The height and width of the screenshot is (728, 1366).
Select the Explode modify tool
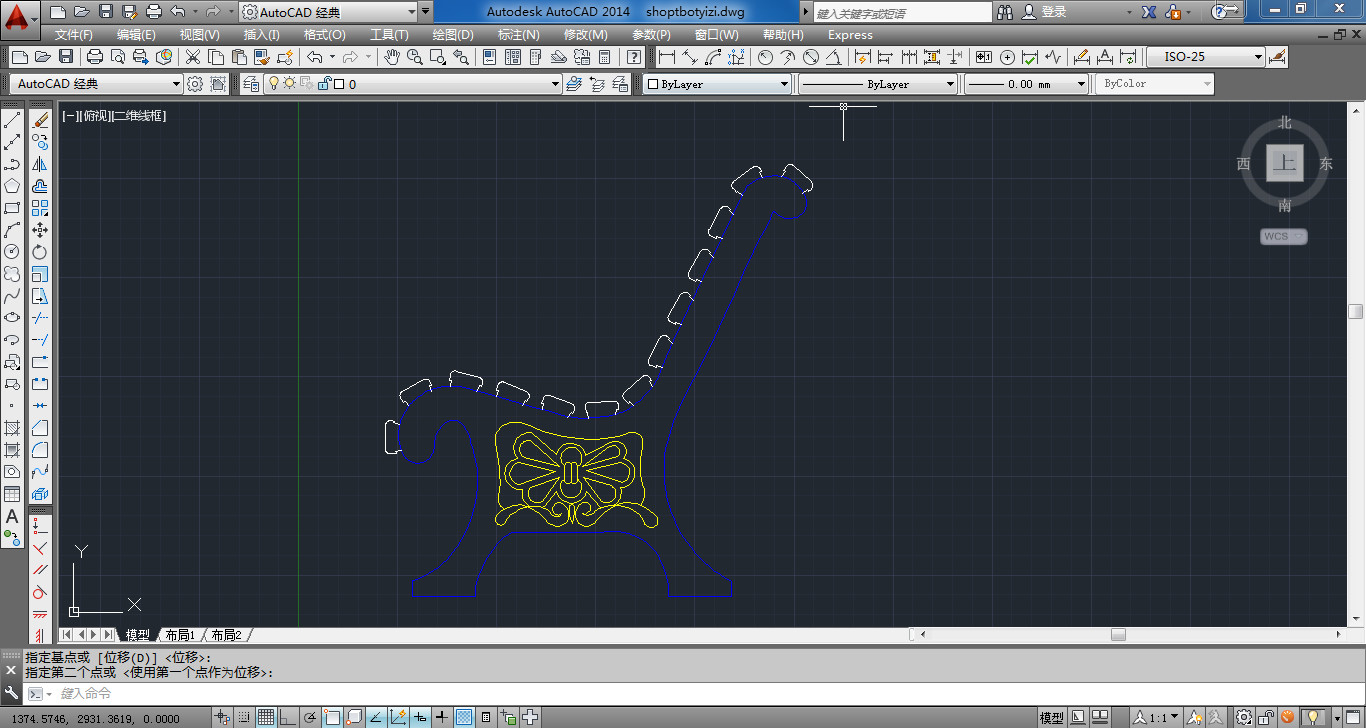(x=40, y=494)
